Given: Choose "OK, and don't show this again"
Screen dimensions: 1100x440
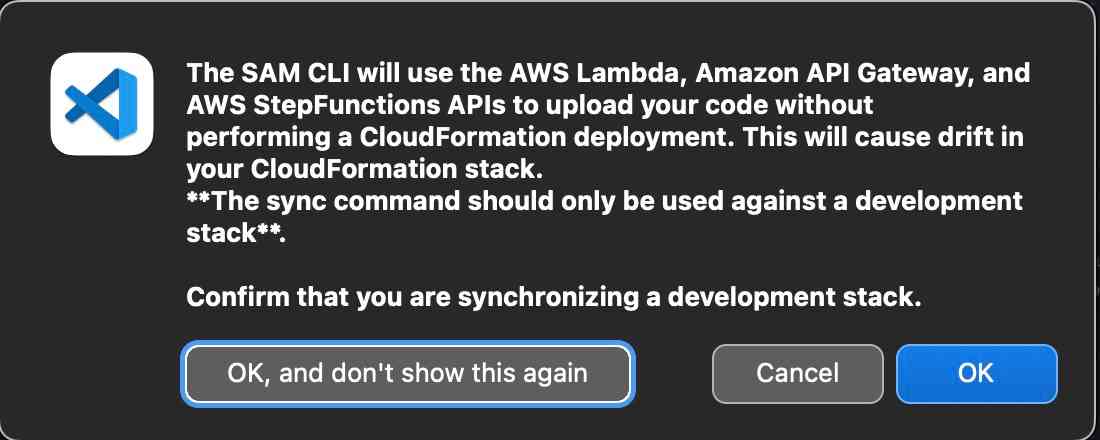Looking at the screenshot, I should pyautogui.click(x=407, y=374).
